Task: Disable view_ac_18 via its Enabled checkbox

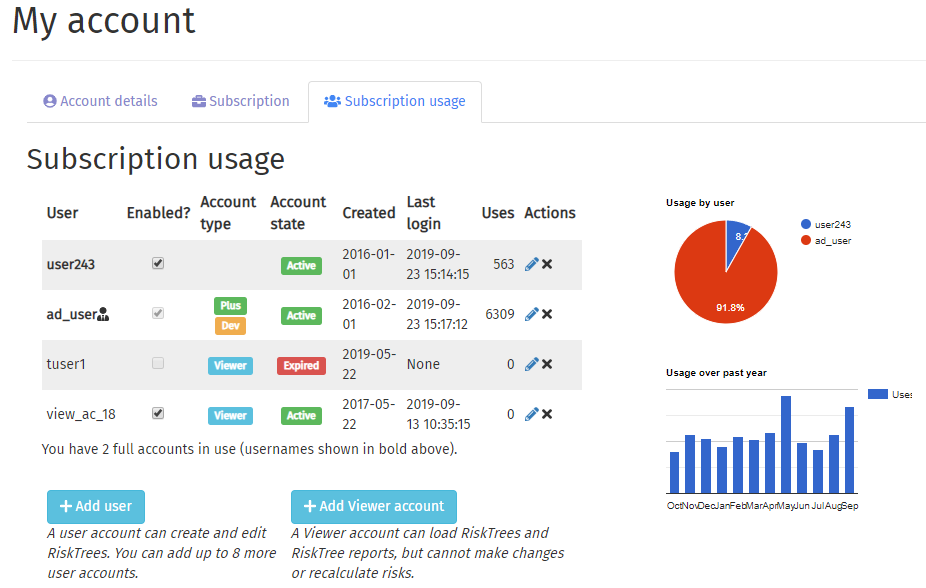Action: point(158,413)
